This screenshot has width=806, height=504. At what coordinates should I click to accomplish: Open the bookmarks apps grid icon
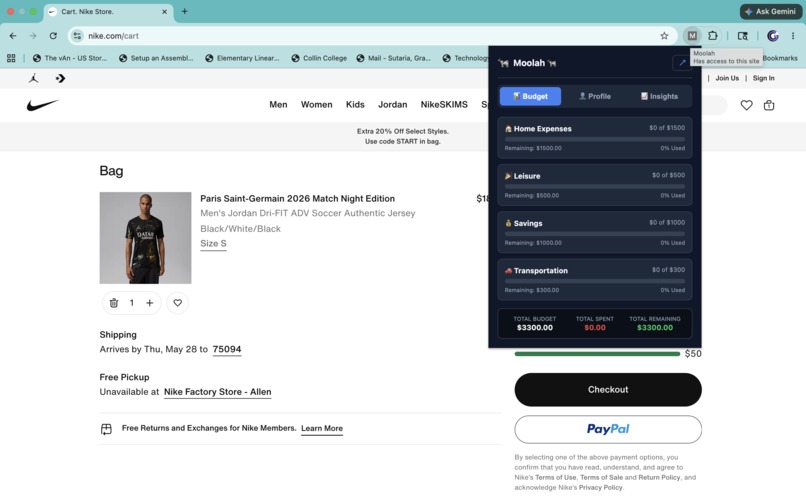pyautogui.click(x=11, y=58)
